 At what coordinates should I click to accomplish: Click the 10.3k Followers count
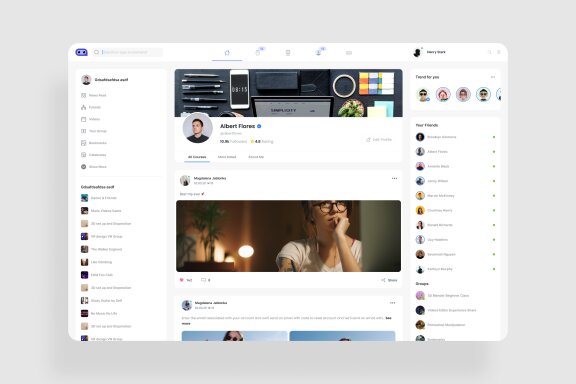[x=233, y=141]
